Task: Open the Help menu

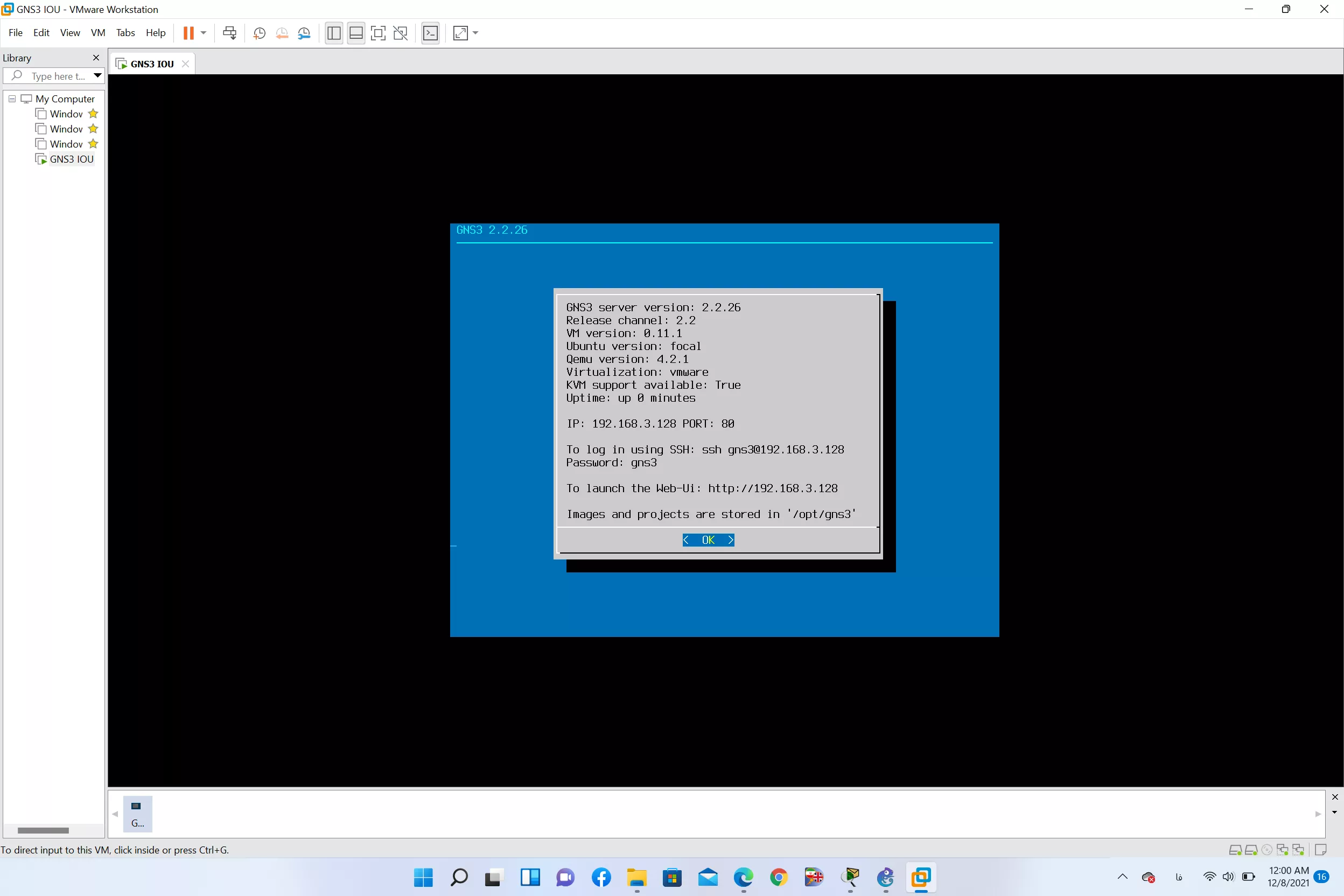Action: 156,32
